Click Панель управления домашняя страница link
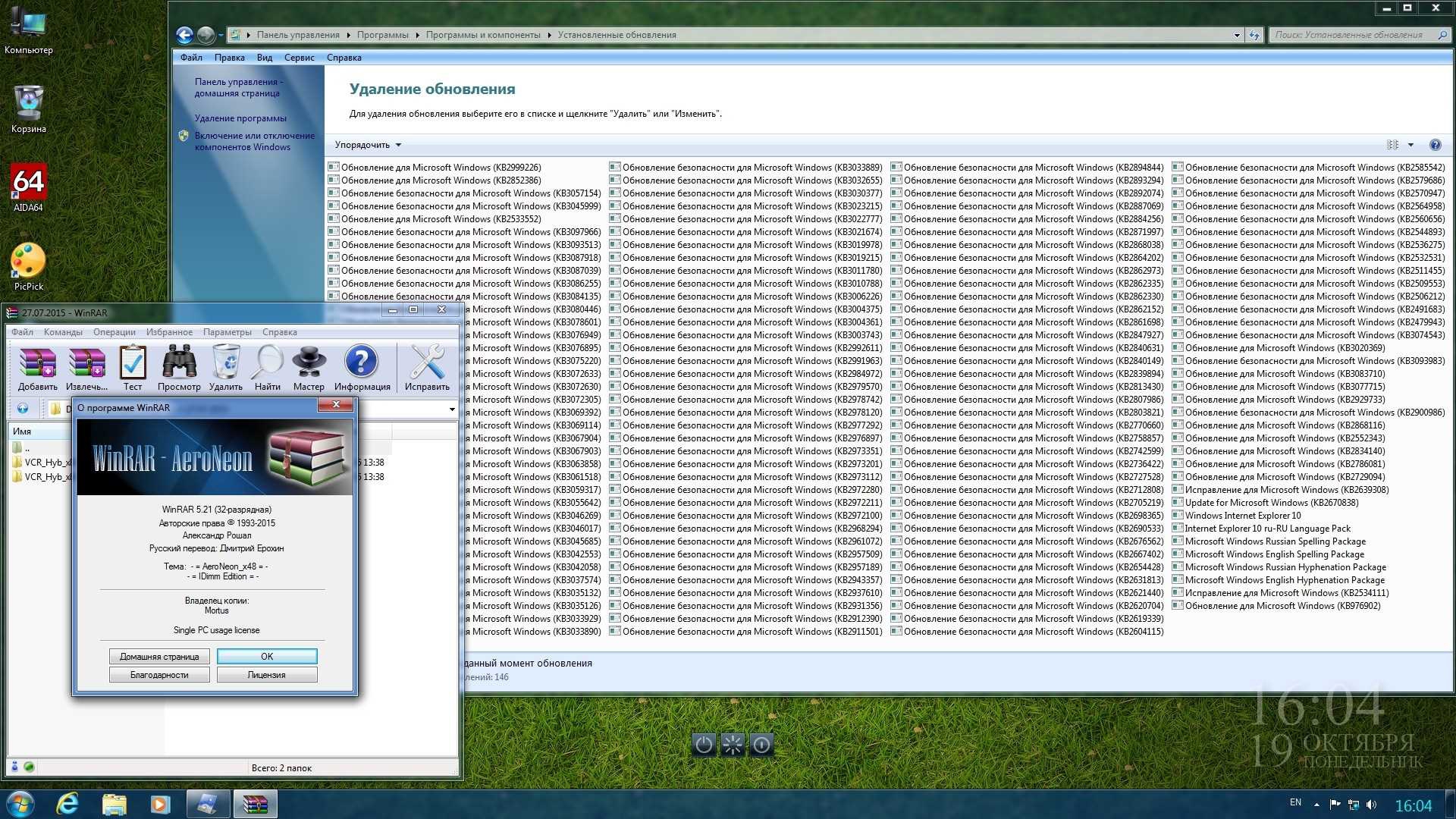The height and width of the screenshot is (819, 1456). pos(238,87)
